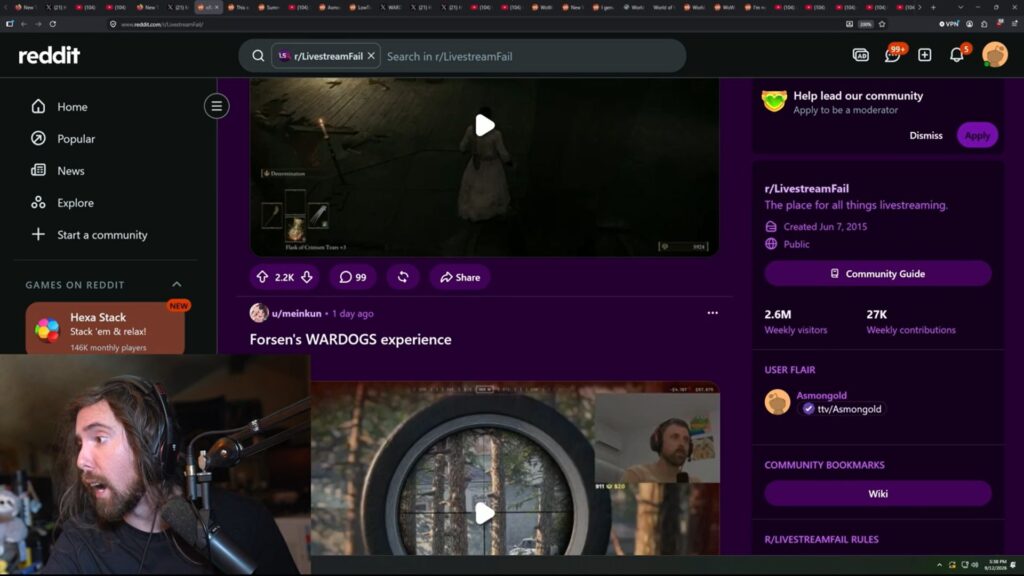
Task: Click the ttv/Asmongold flair badge
Action: [843, 409]
